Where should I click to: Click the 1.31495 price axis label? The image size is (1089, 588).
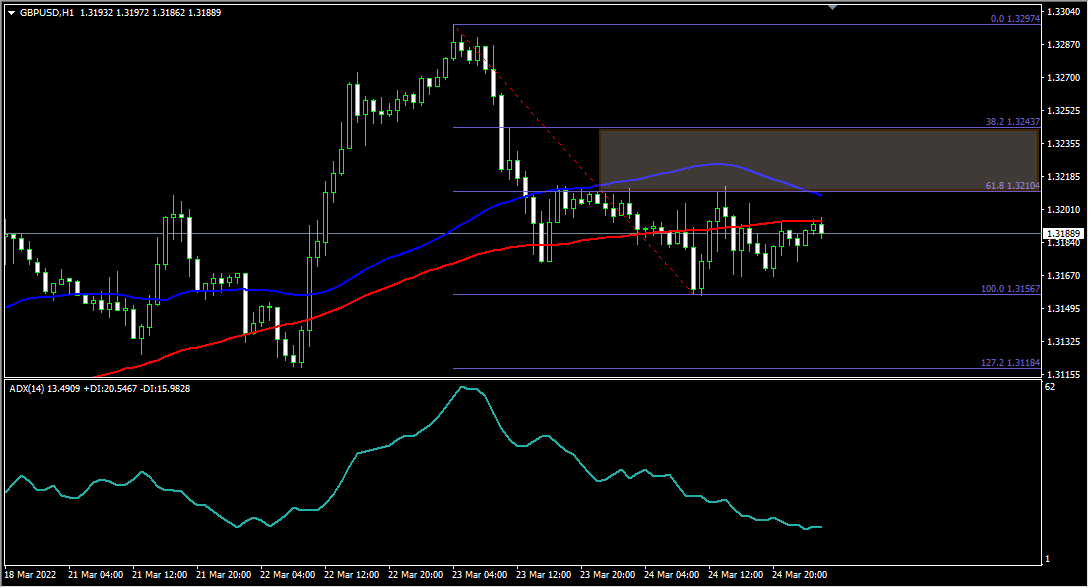(1063, 308)
